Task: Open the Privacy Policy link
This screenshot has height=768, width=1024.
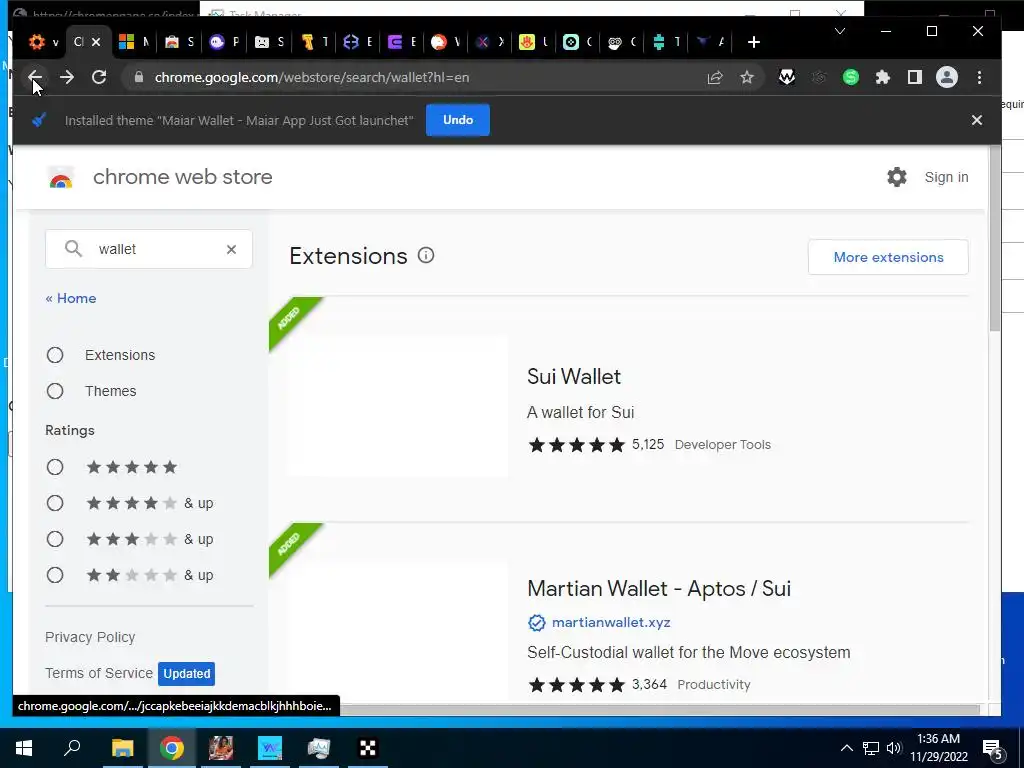Action: click(x=90, y=637)
